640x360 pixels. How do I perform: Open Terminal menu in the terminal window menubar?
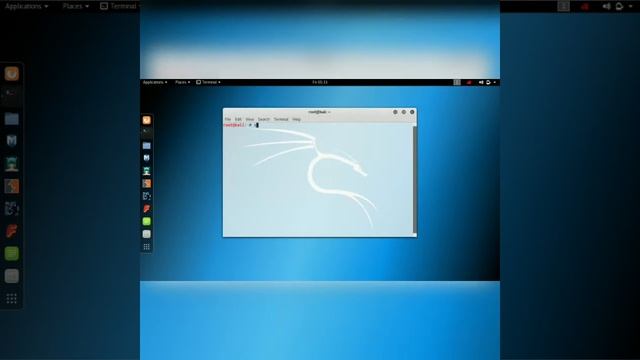pos(281,119)
